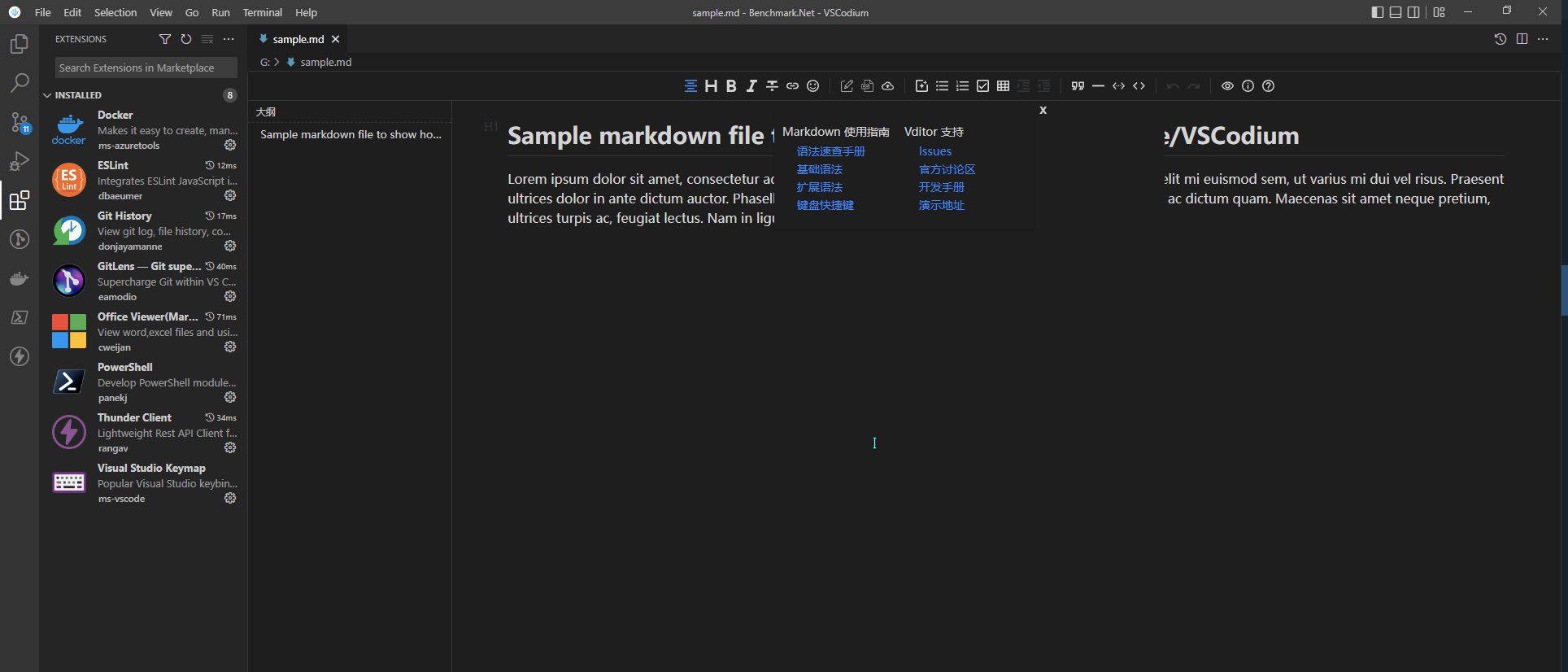Open the Run menu
Viewport: 1568px width, 672px height.
pos(220,12)
